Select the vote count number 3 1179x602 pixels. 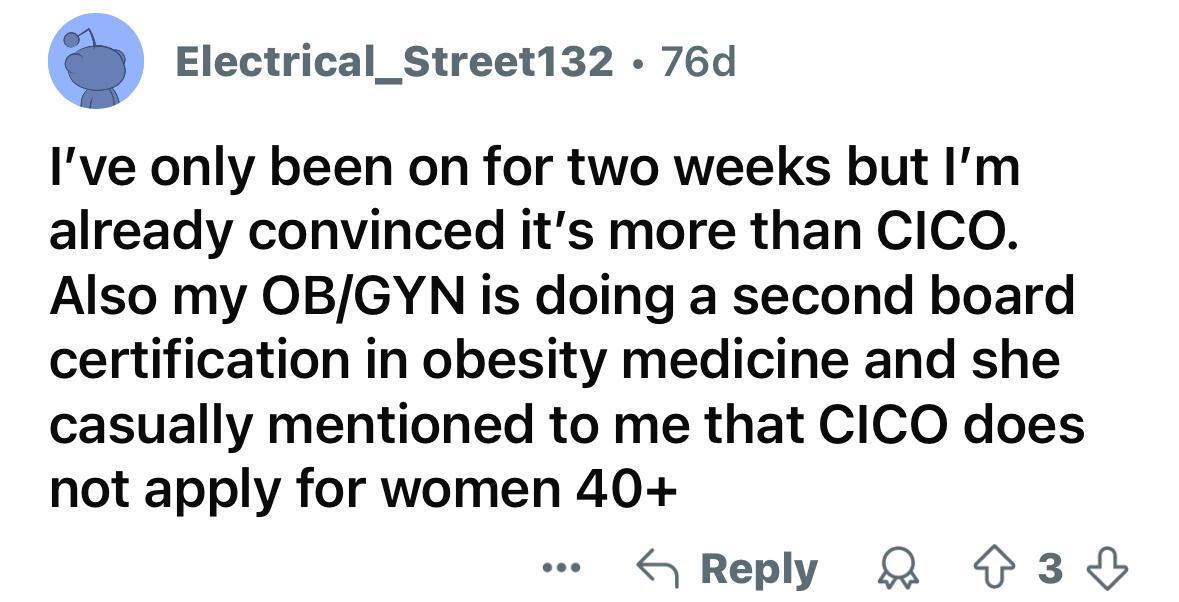click(1051, 569)
